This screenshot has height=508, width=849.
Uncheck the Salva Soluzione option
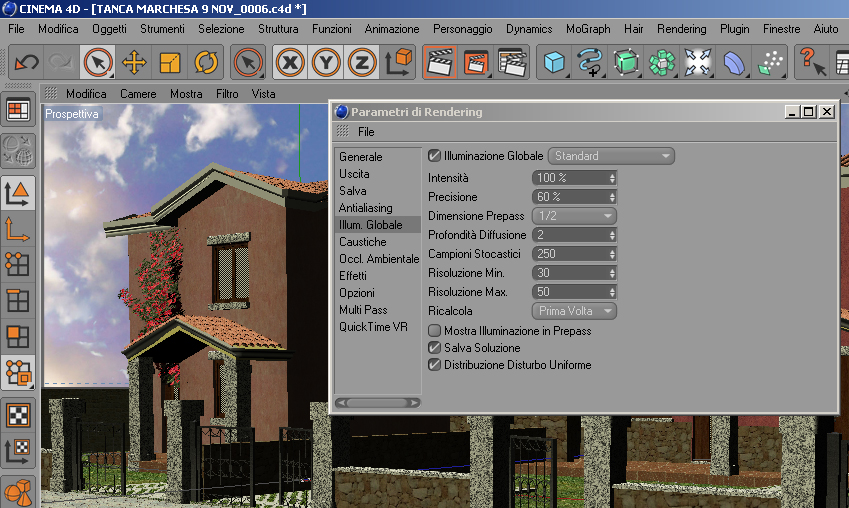(434, 348)
